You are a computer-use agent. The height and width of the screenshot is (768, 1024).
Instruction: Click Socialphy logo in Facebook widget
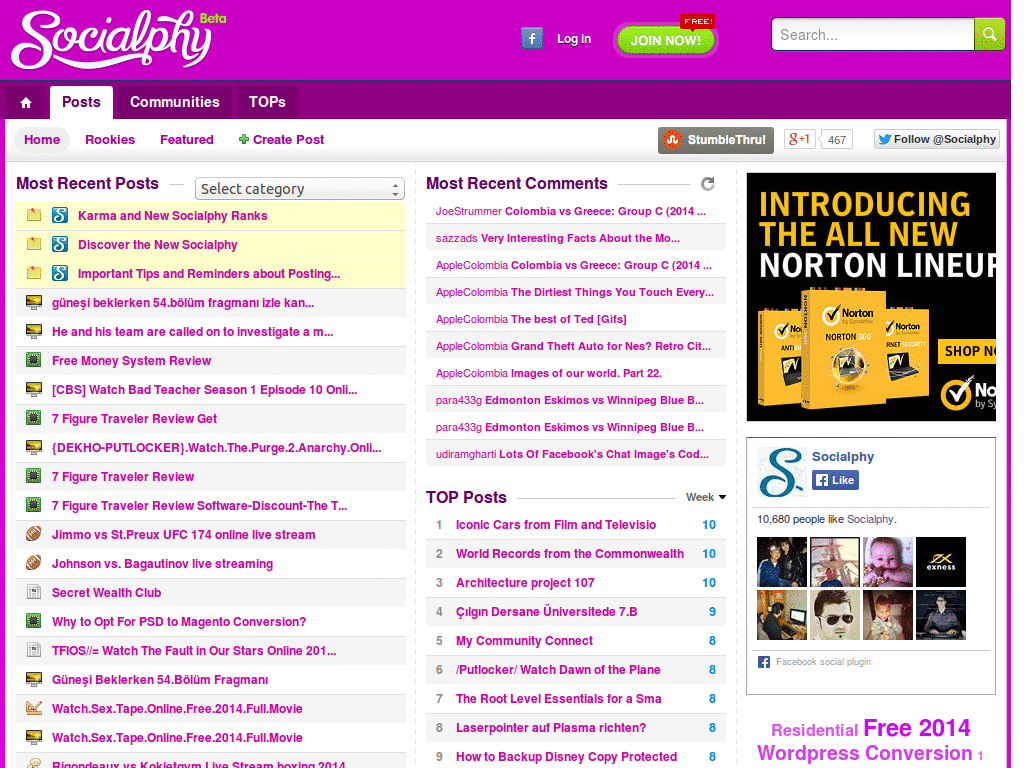[781, 472]
